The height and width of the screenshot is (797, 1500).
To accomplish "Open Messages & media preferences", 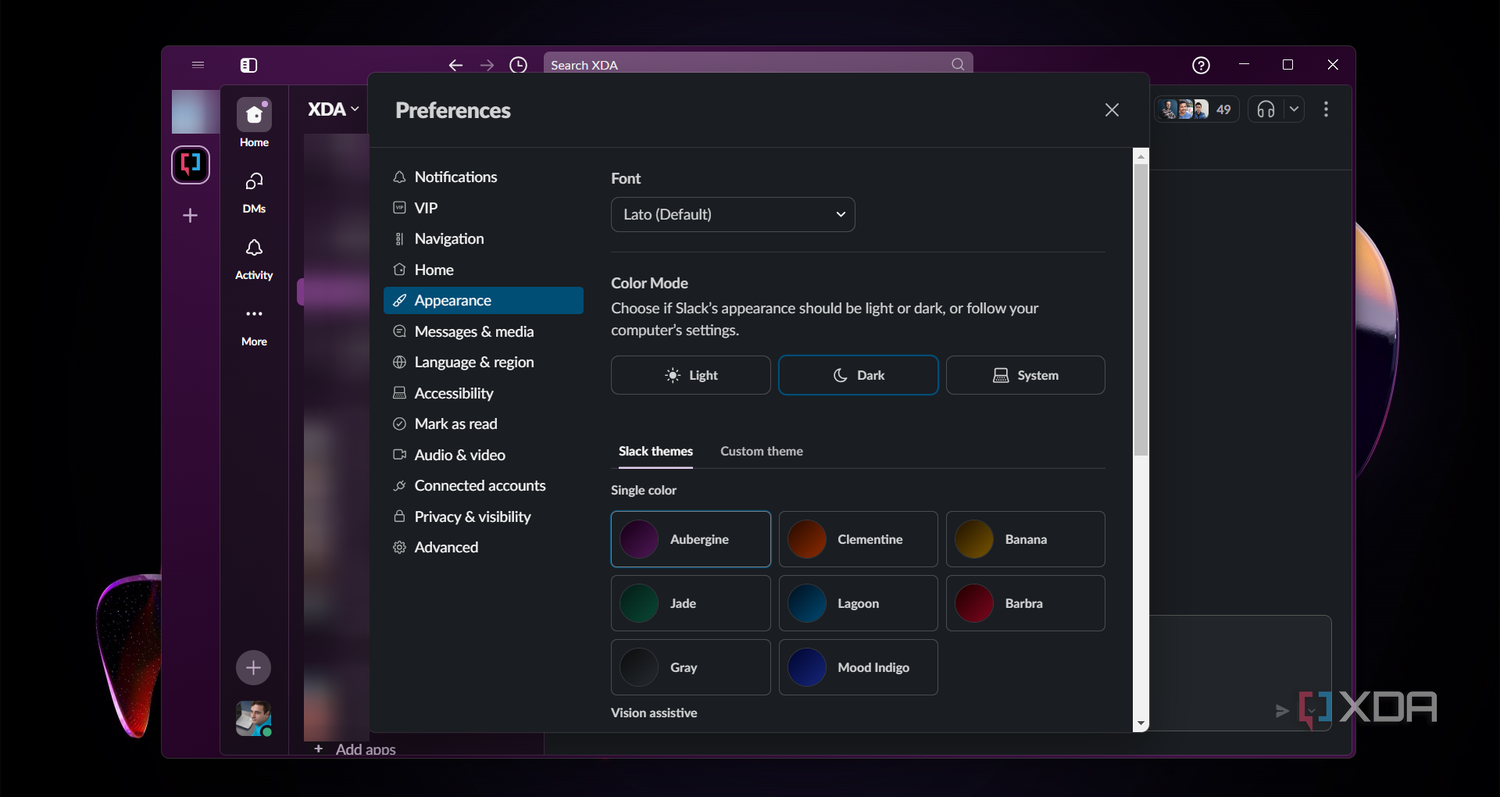I will point(484,331).
